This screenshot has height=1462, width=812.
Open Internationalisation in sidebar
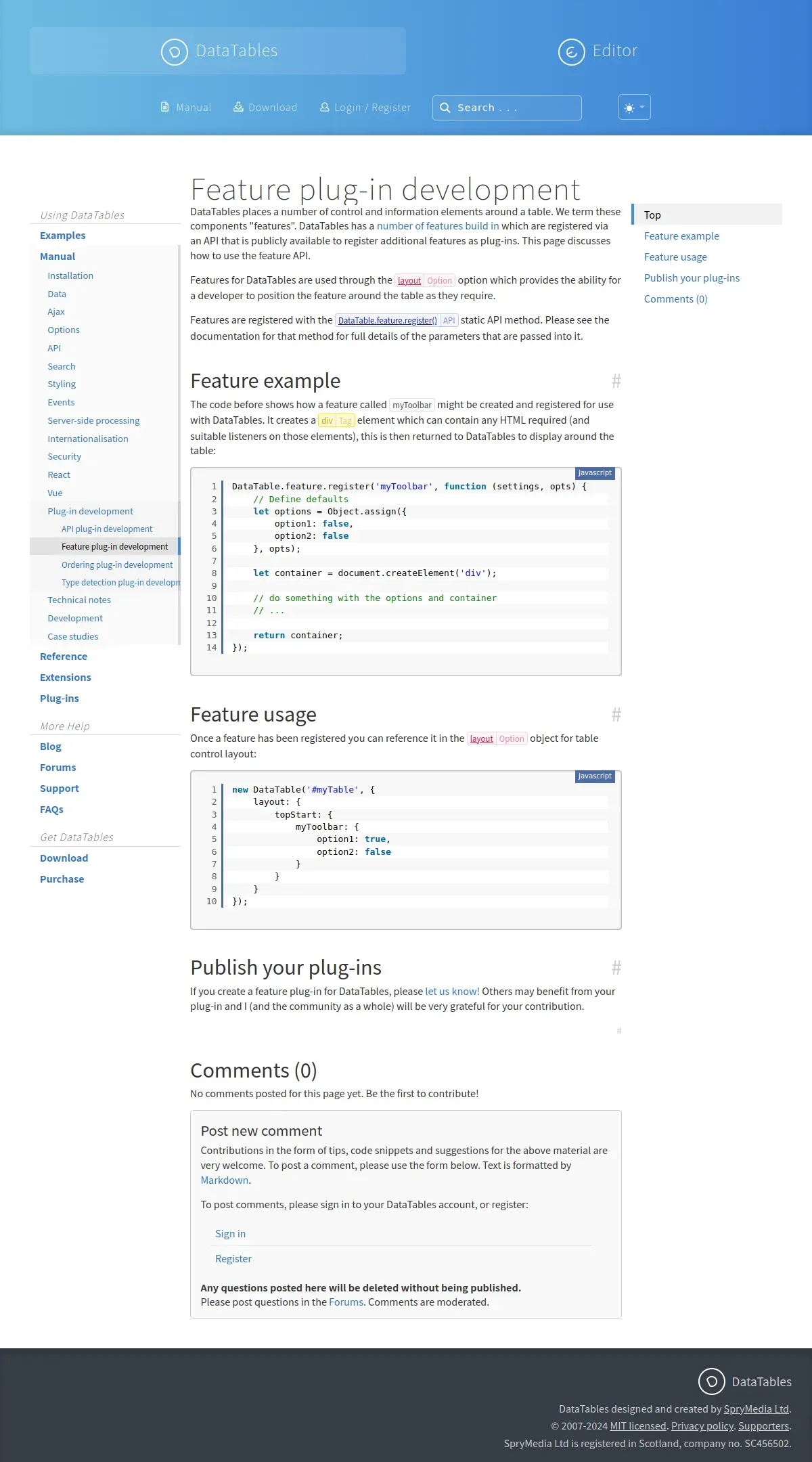[x=88, y=439]
